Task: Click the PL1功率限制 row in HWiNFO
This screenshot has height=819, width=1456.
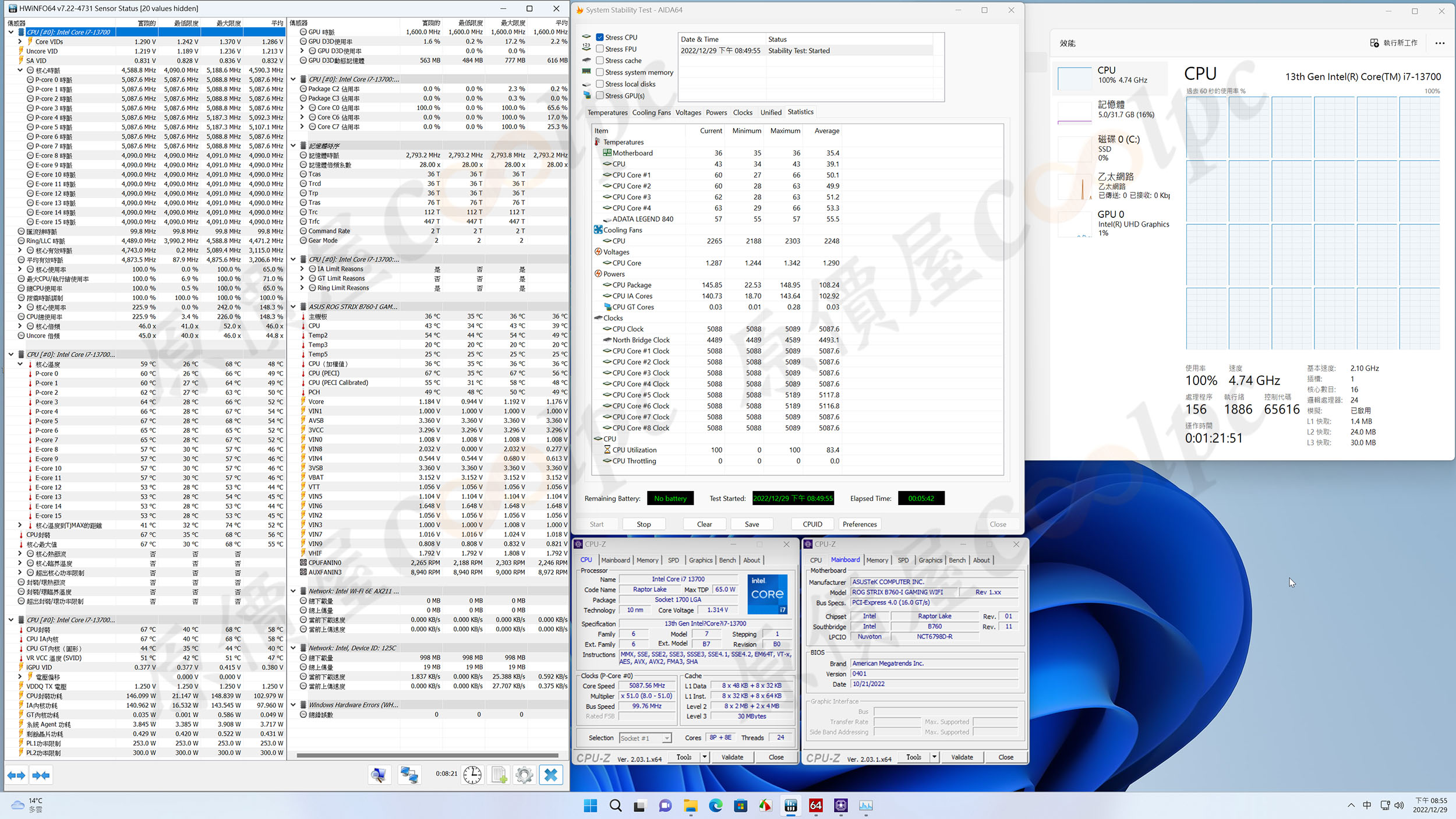Action: pos(146,743)
